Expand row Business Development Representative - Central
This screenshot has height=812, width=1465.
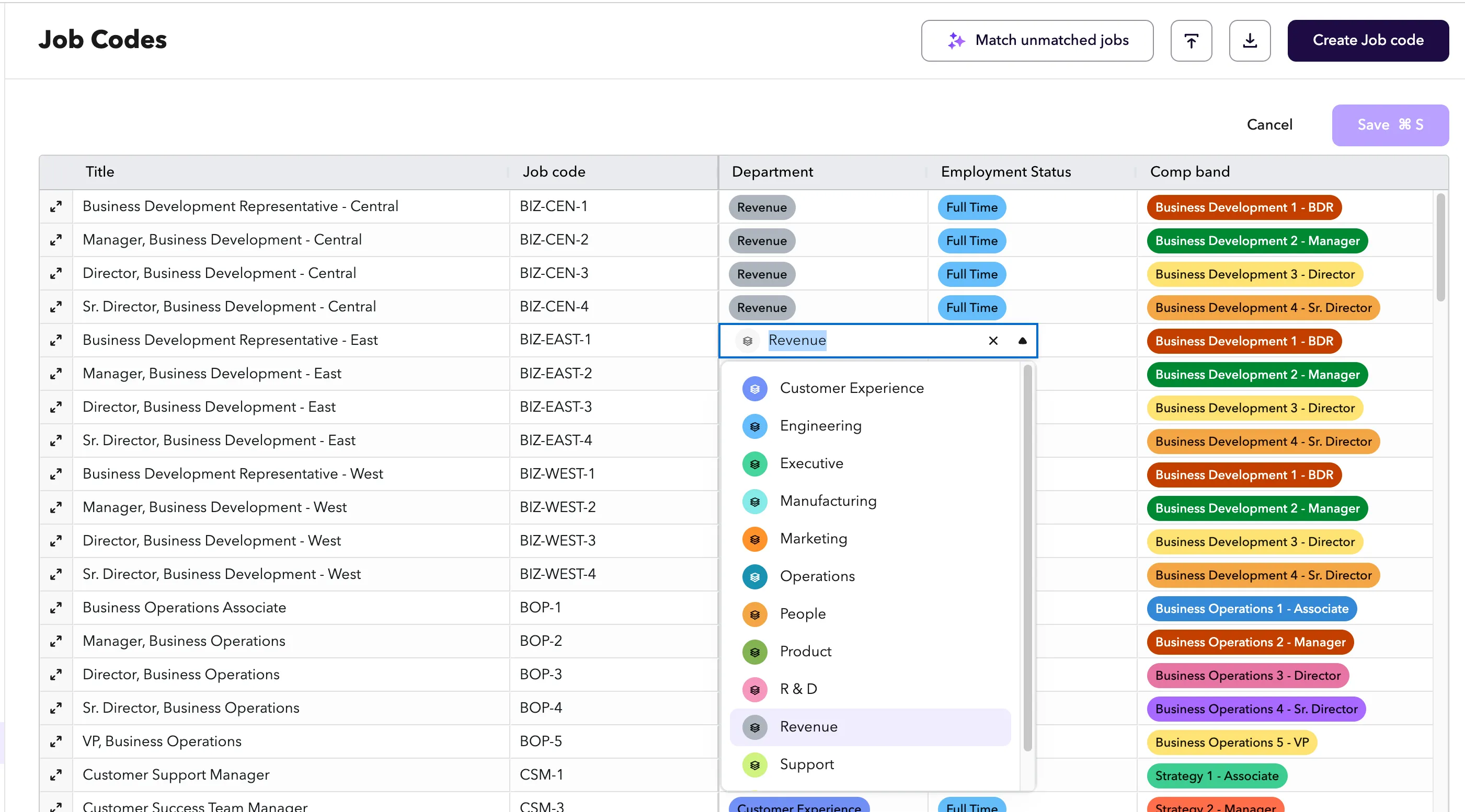[56, 207]
